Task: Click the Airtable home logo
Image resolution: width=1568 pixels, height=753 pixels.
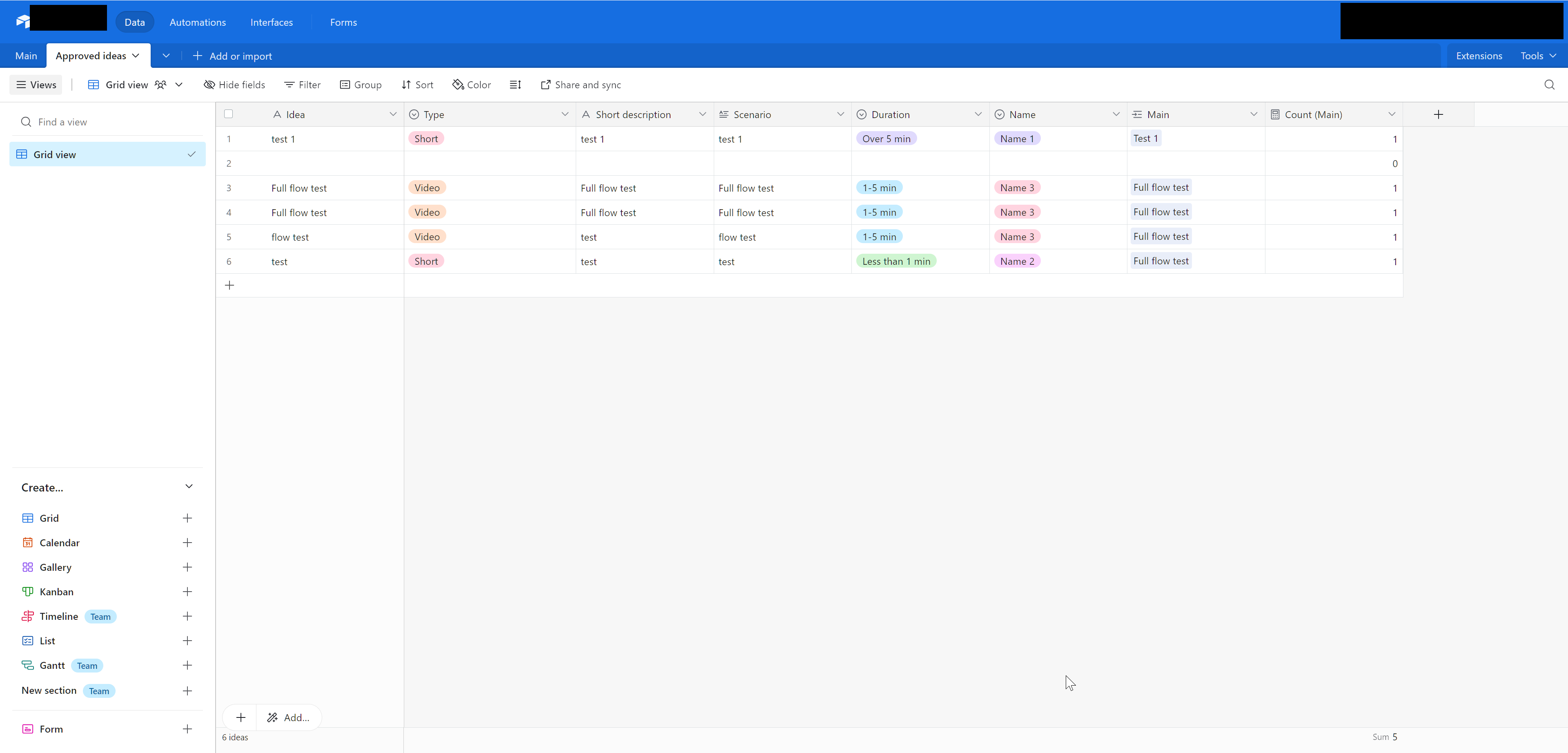Action: [22, 22]
